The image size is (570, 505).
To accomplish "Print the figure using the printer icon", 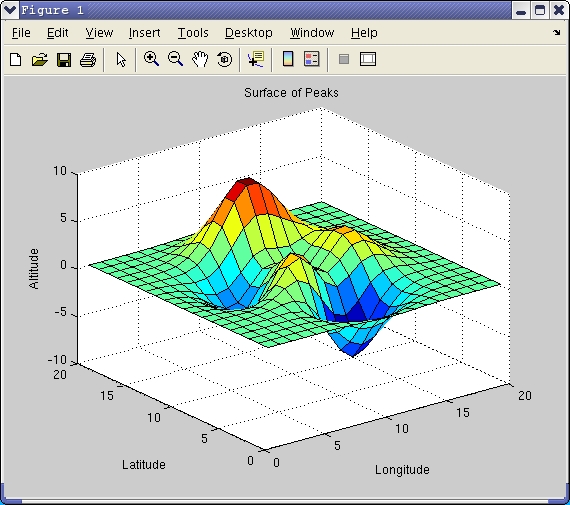I will 88,60.
